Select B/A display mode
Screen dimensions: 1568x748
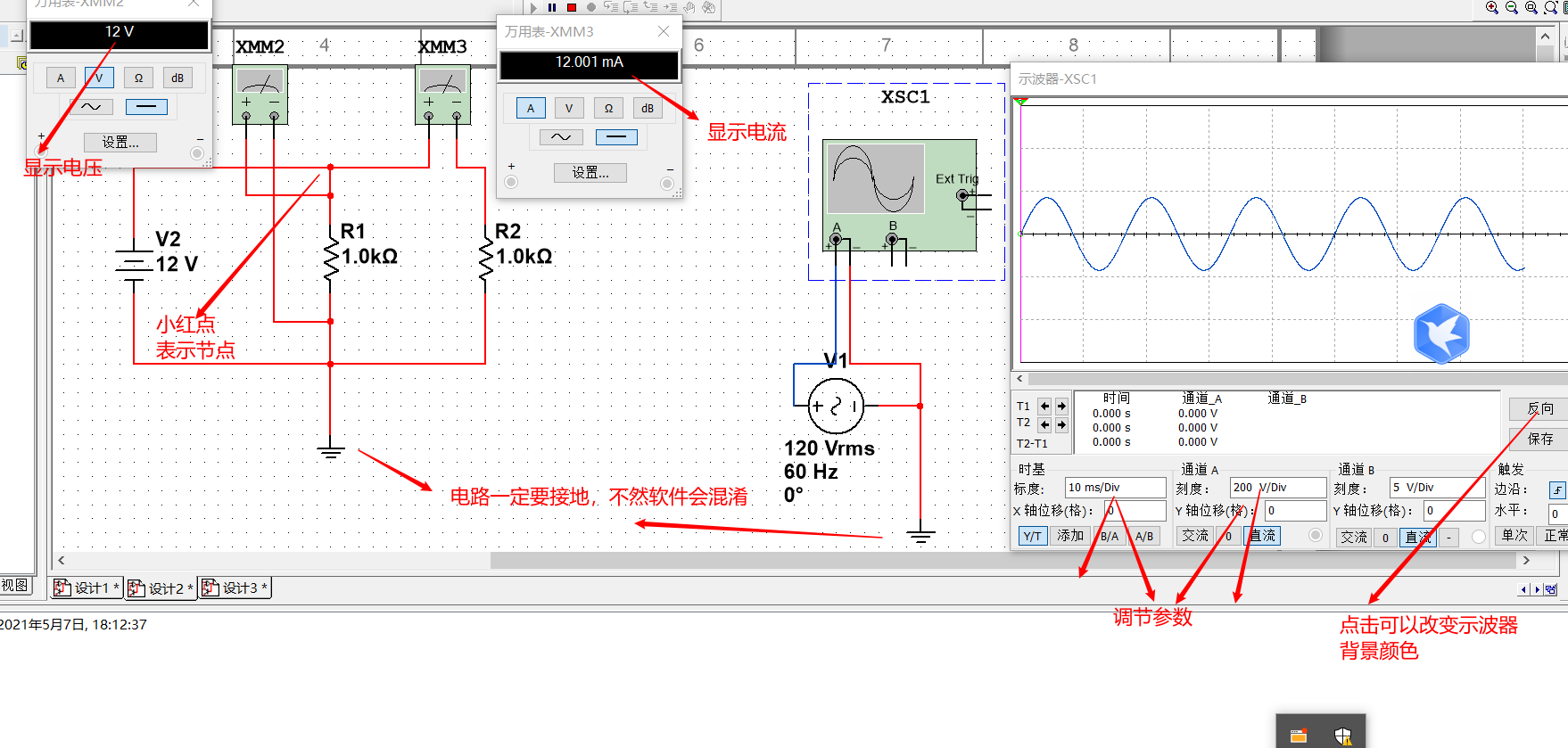pos(1110,536)
